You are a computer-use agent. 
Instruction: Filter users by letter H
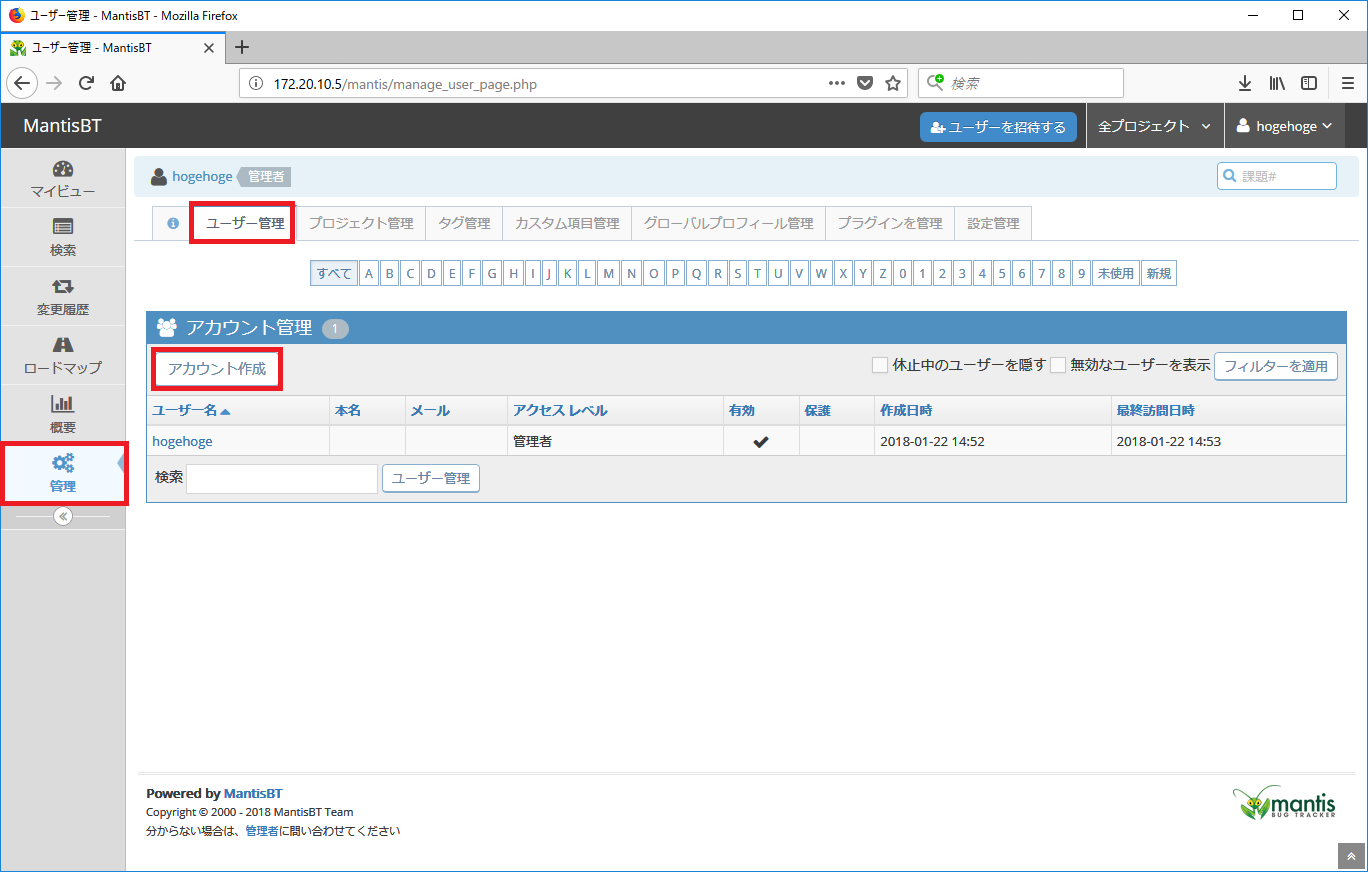[x=512, y=273]
